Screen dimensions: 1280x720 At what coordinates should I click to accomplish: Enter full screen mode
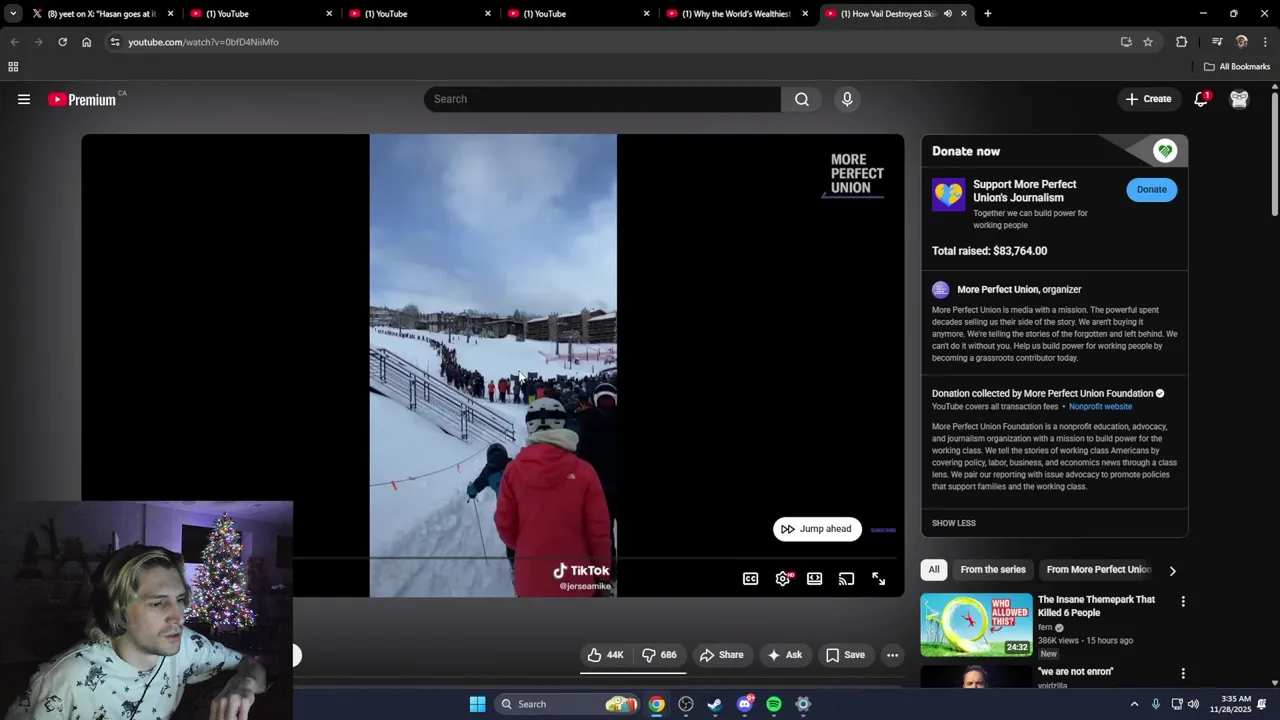[879, 579]
